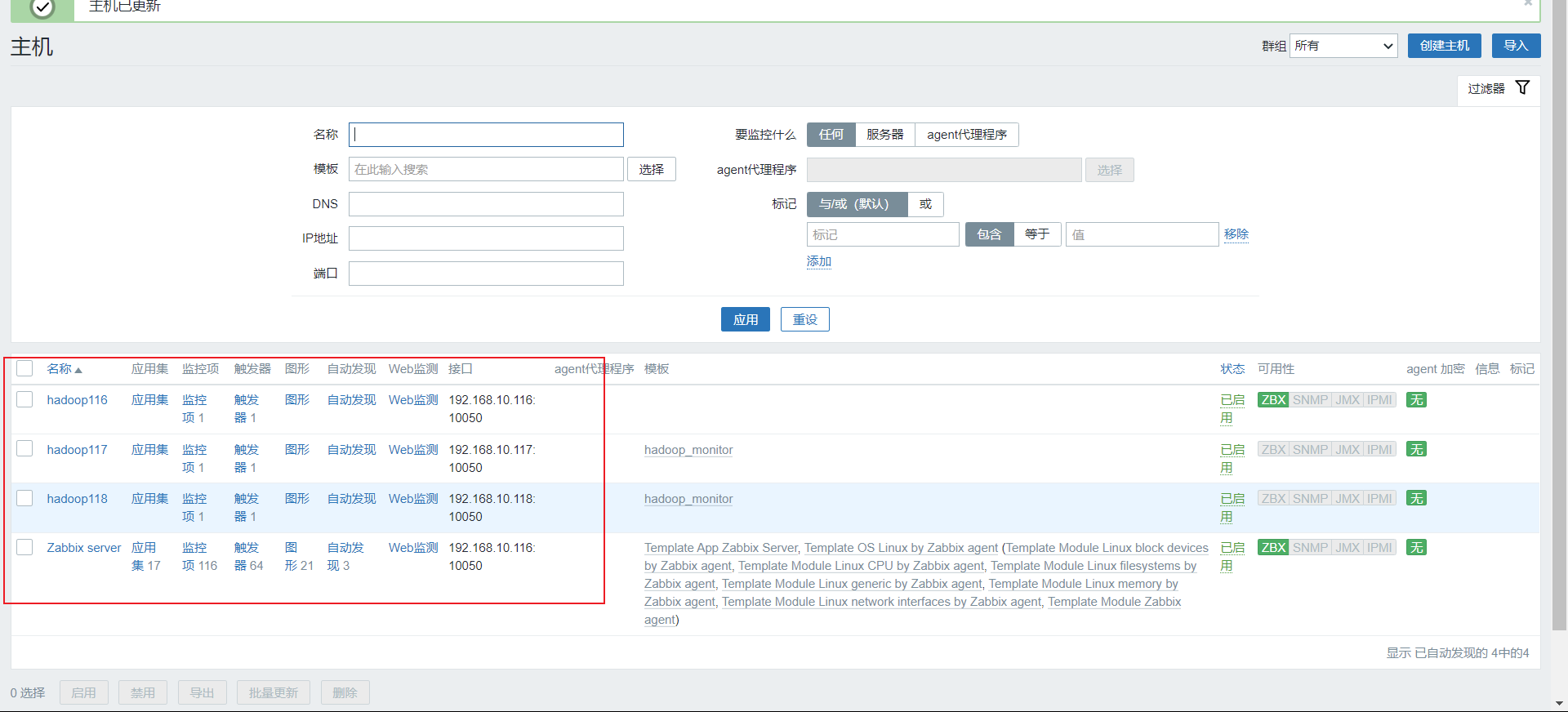Open host hadoop118
Screen dimensions: 1568x712
(x=77, y=499)
